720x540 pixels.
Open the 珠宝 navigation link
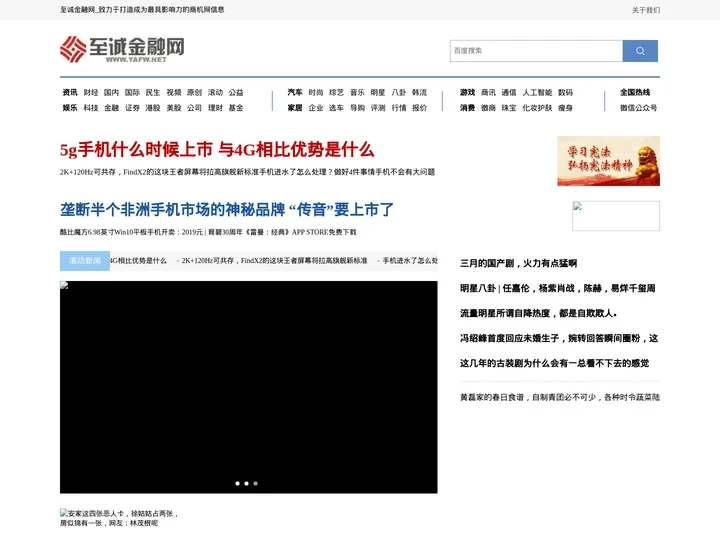(509, 108)
